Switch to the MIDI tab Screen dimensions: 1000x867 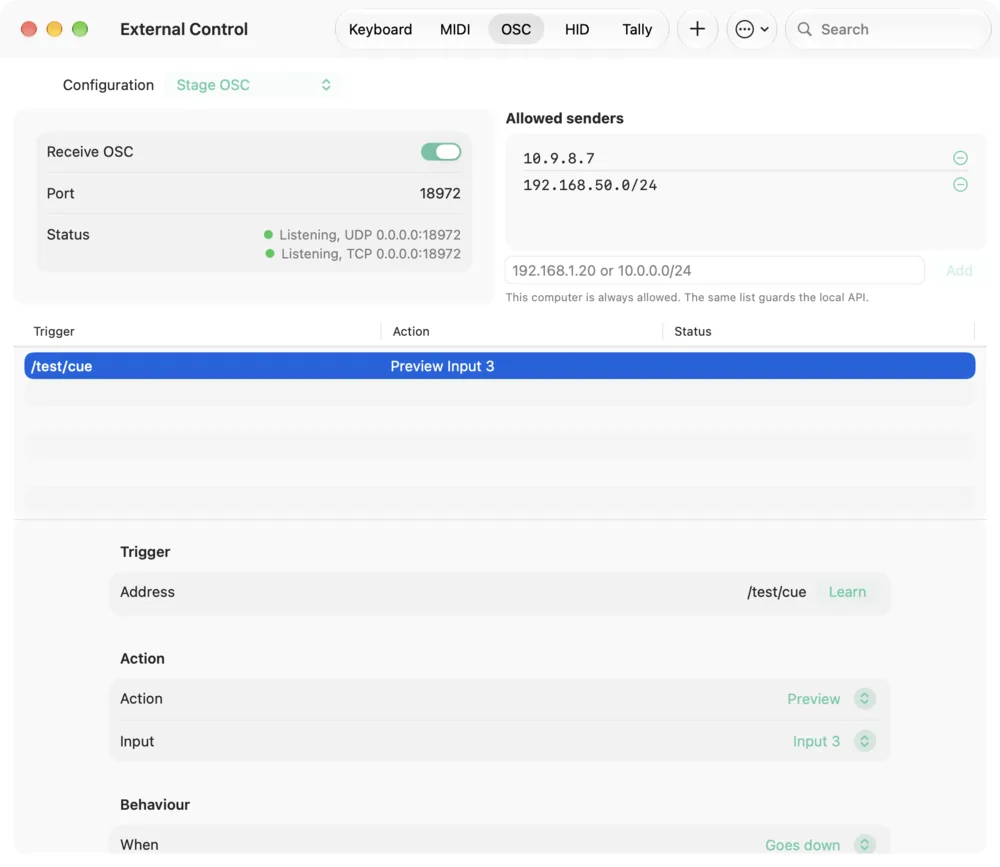coord(455,29)
